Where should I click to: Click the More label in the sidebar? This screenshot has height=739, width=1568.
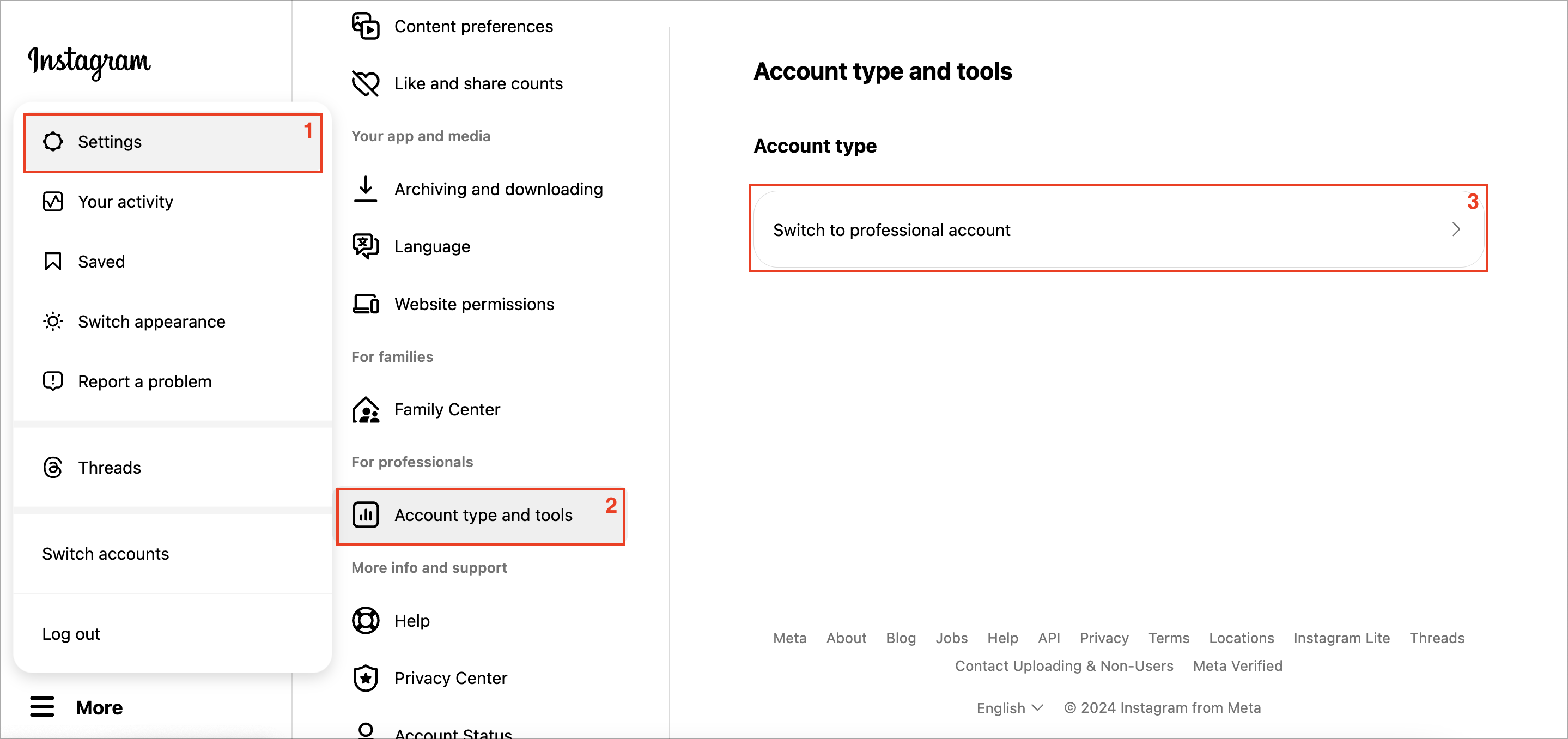point(99,707)
